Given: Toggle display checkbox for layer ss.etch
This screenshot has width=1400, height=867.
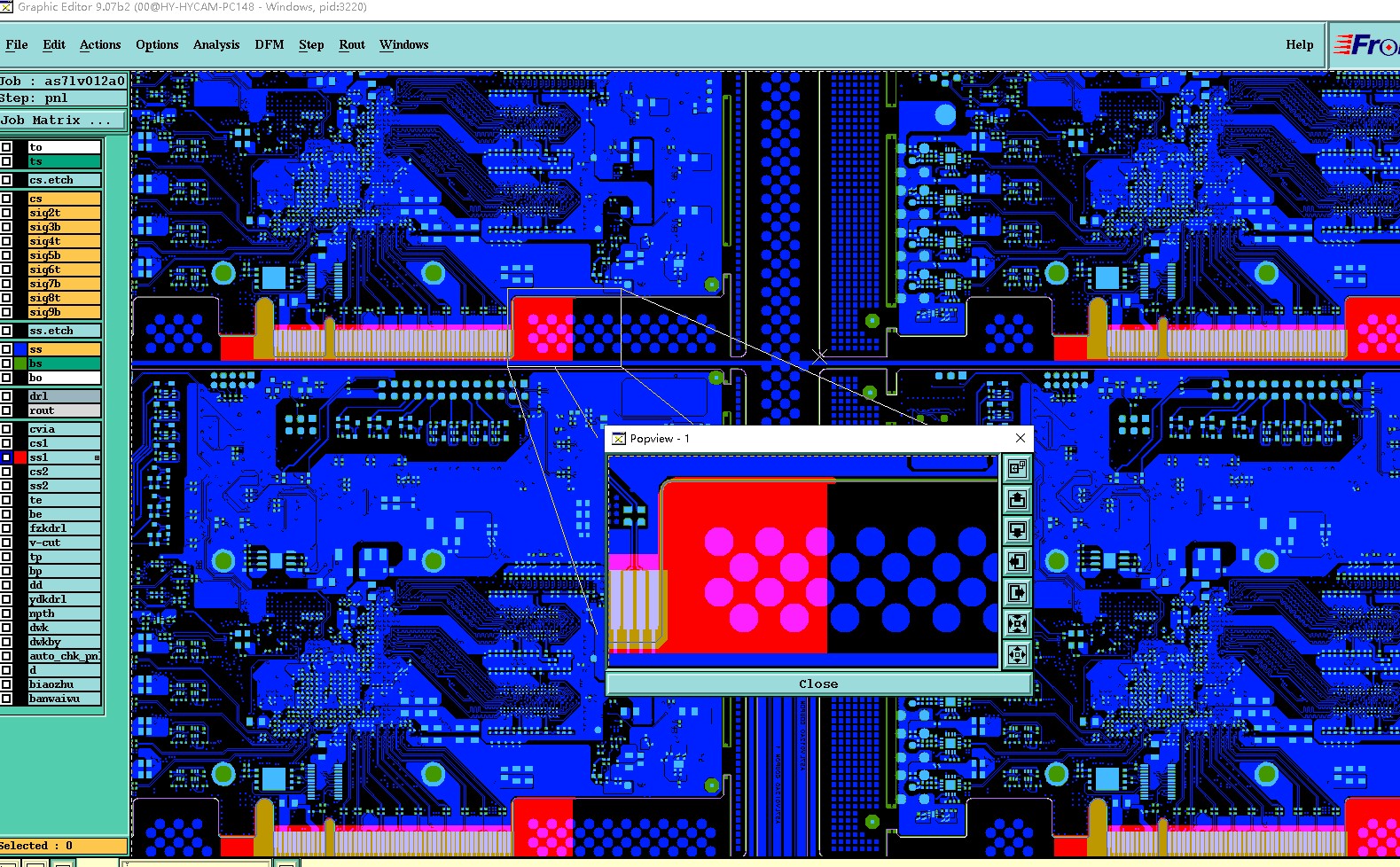Looking at the screenshot, I should click(x=6, y=331).
